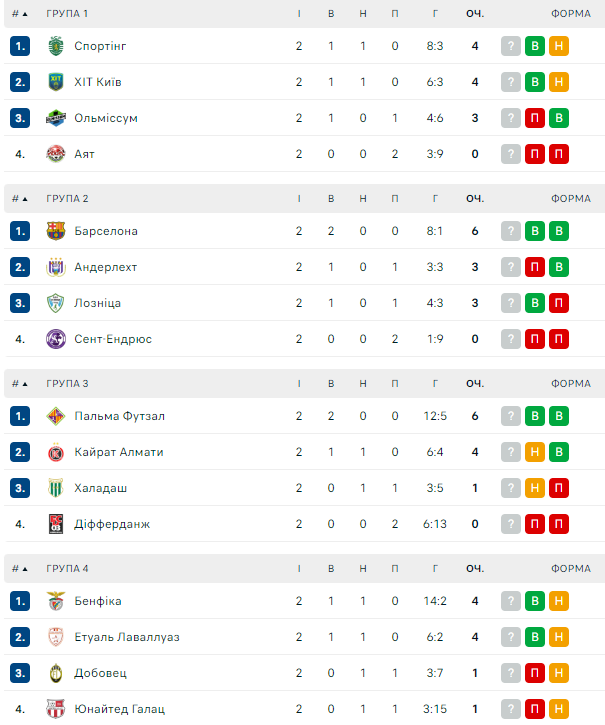The width and height of the screenshot is (605, 725).
Task: Click the Benfica eagle crest icon
Action: pyautogui.click(x=56, y=601)
